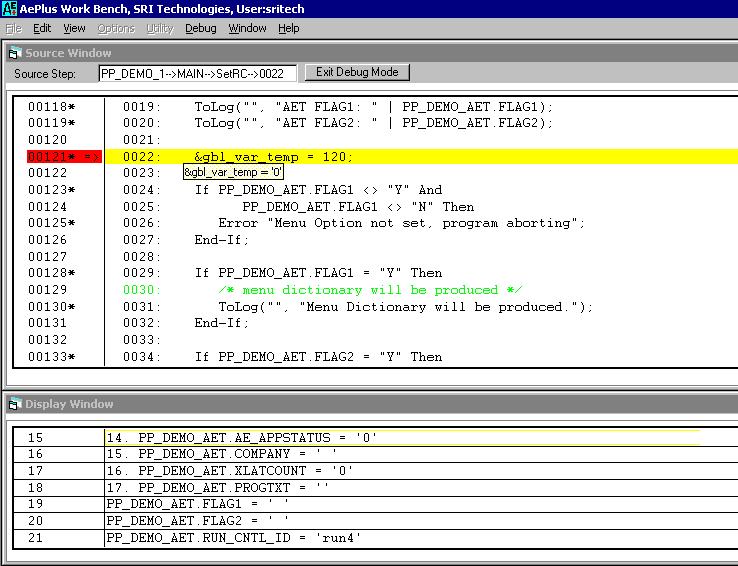Screen dimensions: 738x566
Task: Click line number 00128* in the gutter
Action: tap(51, 273)
